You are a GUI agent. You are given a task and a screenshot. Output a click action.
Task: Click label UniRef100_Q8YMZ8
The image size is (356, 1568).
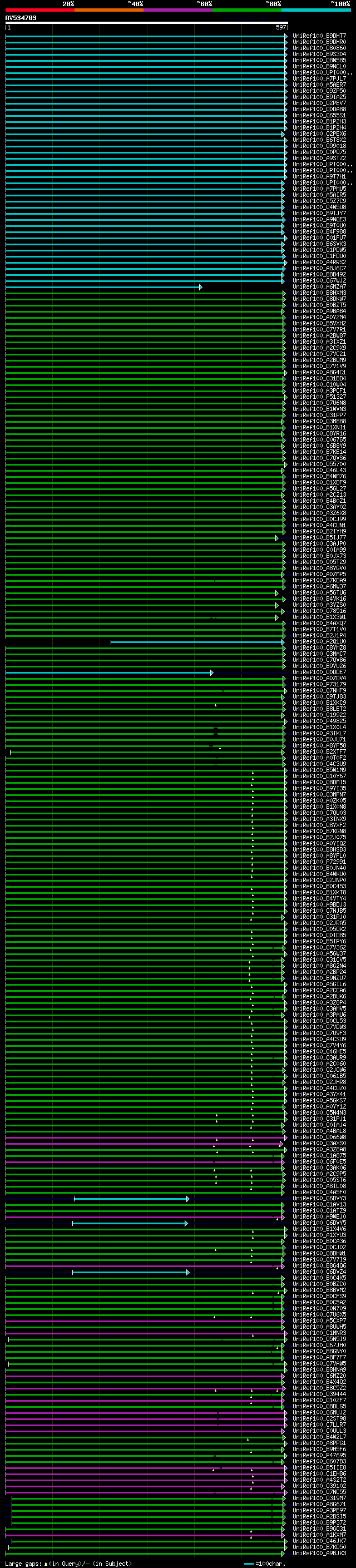point(319,647)
